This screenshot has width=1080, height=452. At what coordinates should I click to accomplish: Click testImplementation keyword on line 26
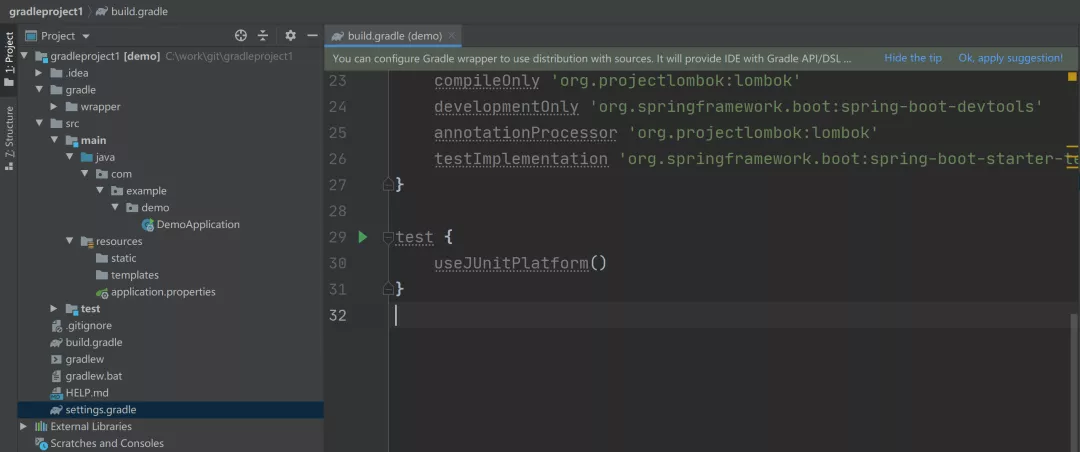[x=521, y=159]
